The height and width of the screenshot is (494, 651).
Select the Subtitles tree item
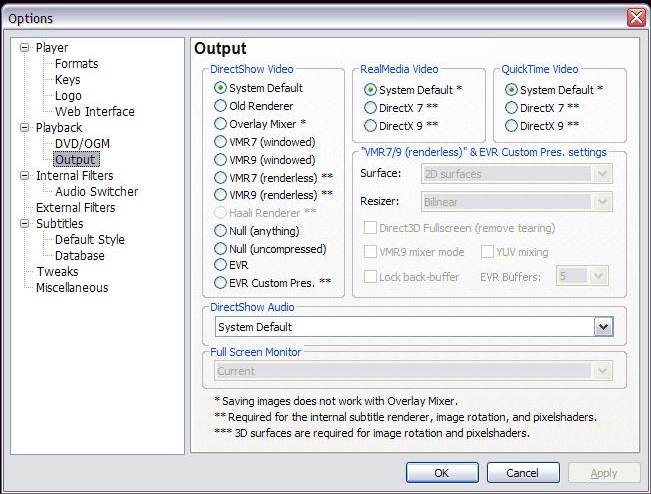[x=59, y=223]
